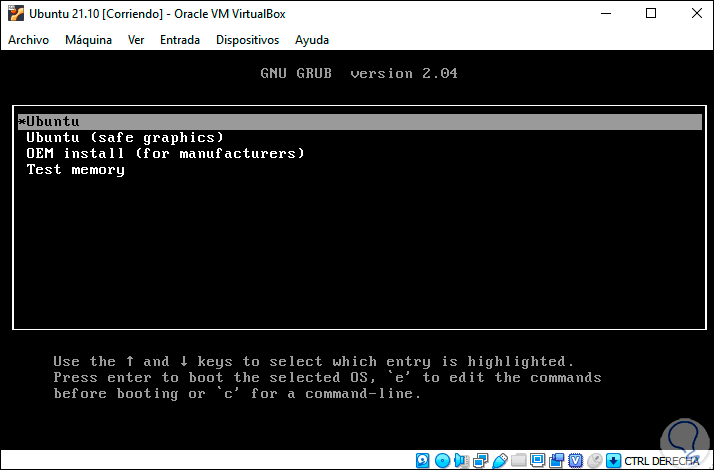Select the highlighted *Ubuntu boot entry
The image size is (714, 470).
[360, 122]
